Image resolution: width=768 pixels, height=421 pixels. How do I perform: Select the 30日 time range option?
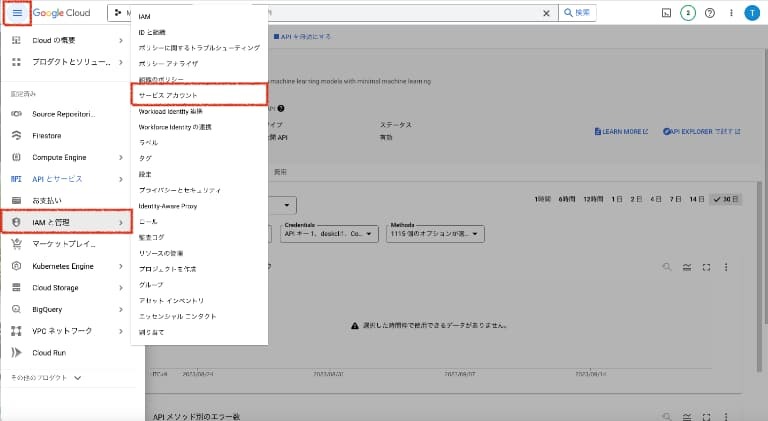click(x=725, y=200)
